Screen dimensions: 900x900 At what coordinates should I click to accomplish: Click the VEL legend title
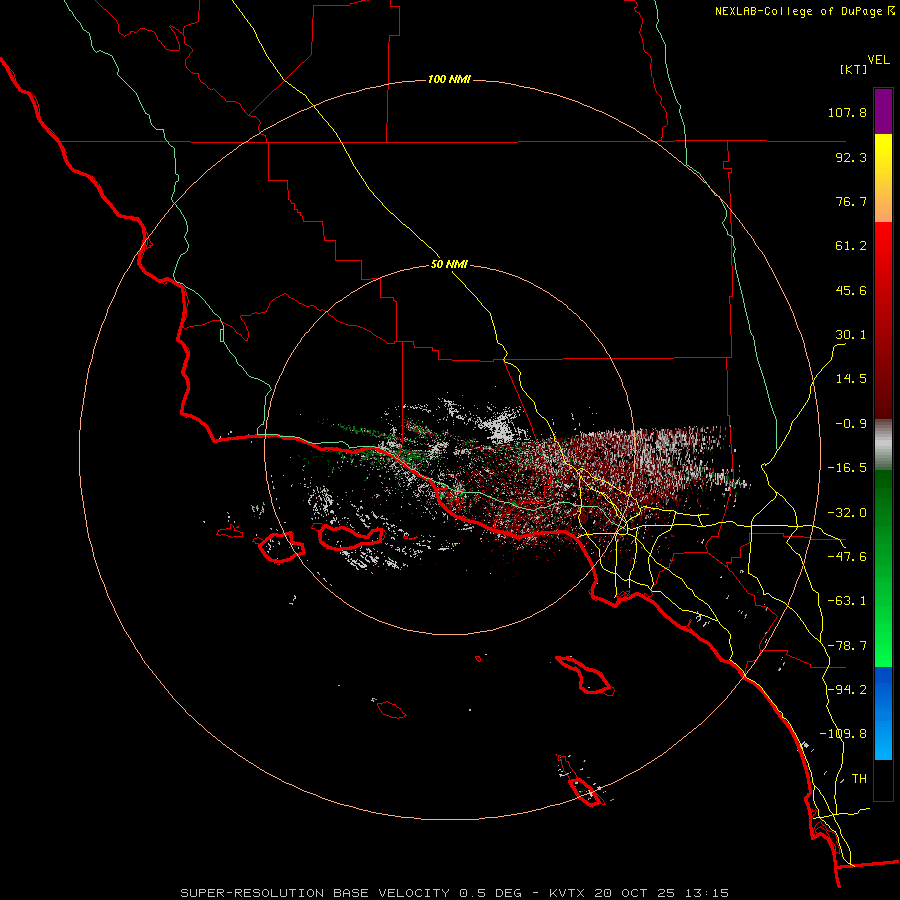coord(878,60)
